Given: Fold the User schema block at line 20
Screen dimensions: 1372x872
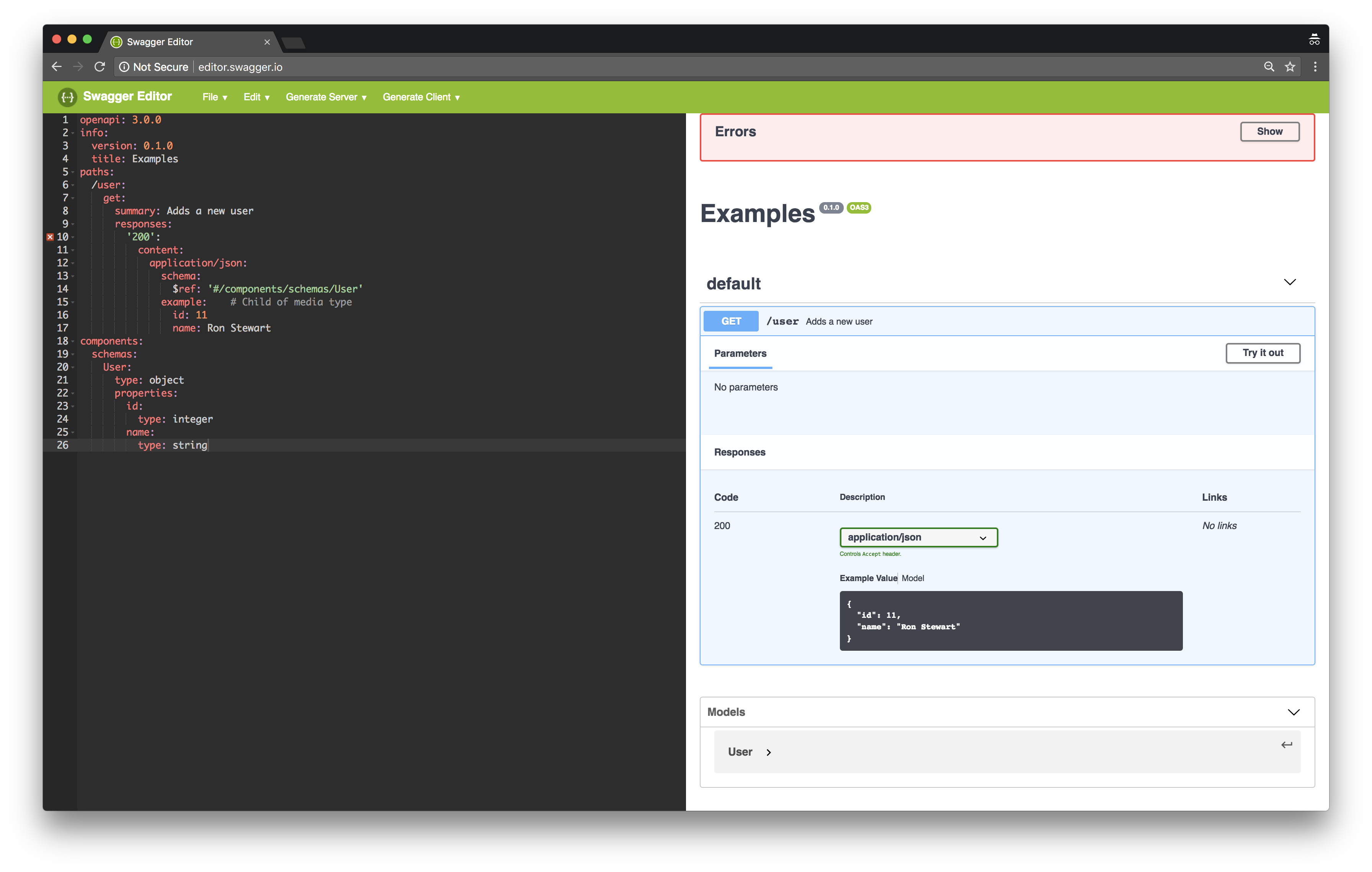Looking at the screenshot, I should tap(72, 367).
